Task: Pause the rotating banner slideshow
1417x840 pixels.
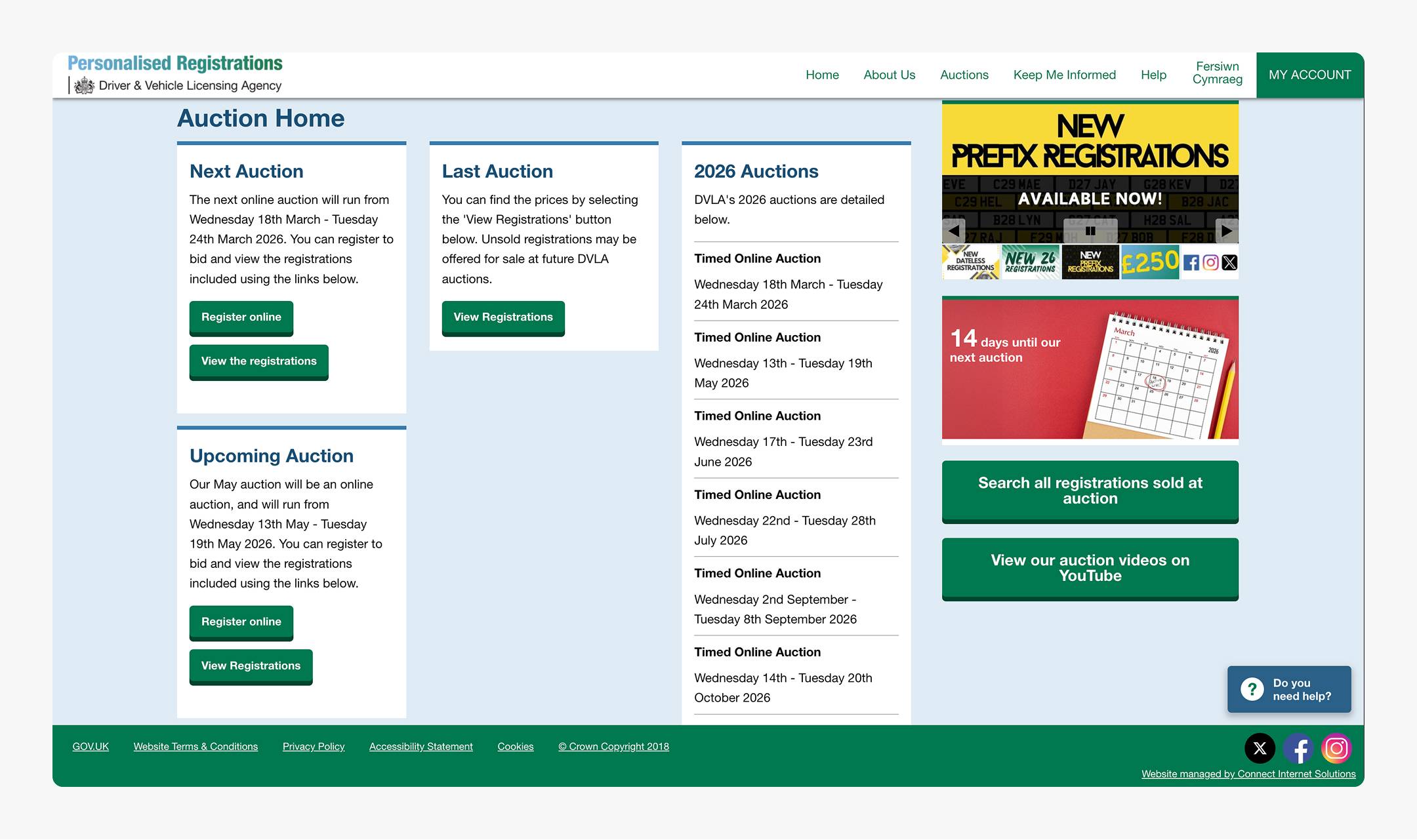Action: coord(1091,231)
